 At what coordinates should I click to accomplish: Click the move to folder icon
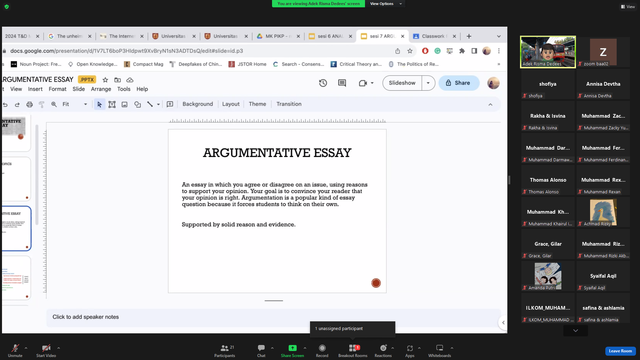pos(118,80)
